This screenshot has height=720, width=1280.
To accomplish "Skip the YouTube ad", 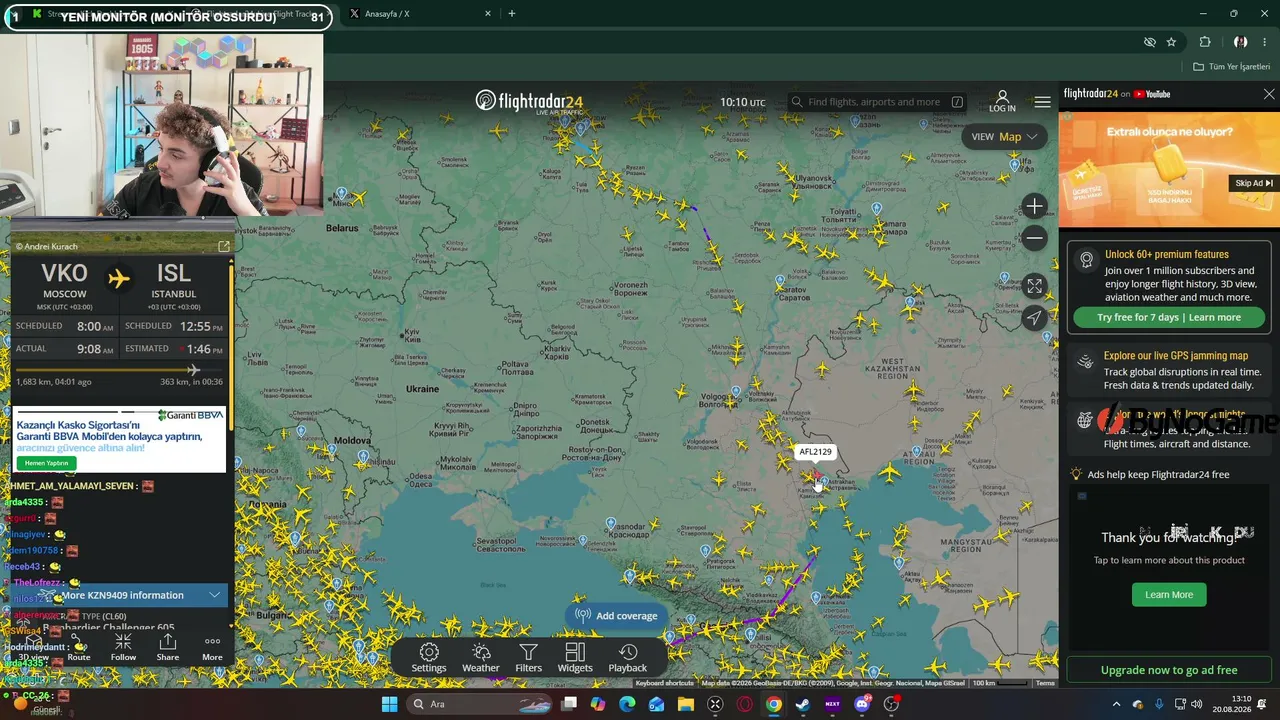I will tap(1254, 183).
